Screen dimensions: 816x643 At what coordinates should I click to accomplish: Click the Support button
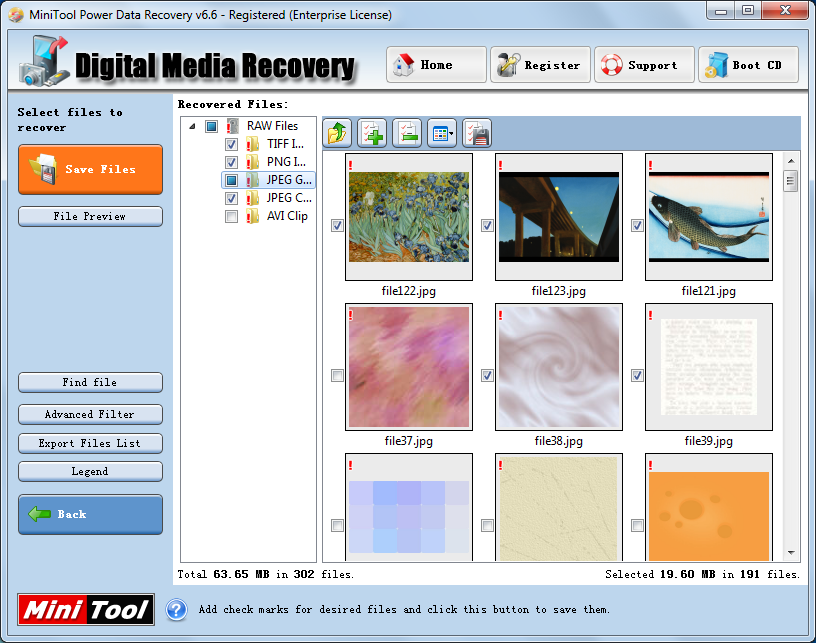tap(644, 65)
